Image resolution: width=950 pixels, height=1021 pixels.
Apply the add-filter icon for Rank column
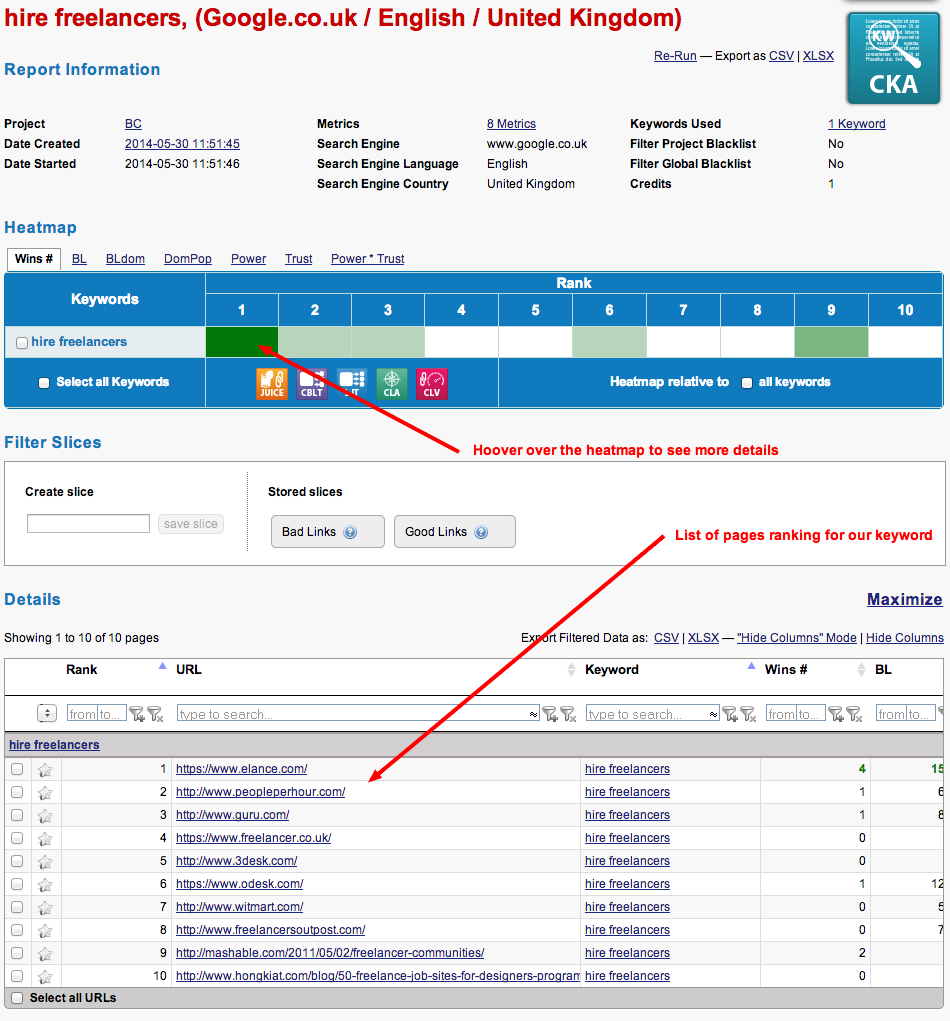[137, 714]
